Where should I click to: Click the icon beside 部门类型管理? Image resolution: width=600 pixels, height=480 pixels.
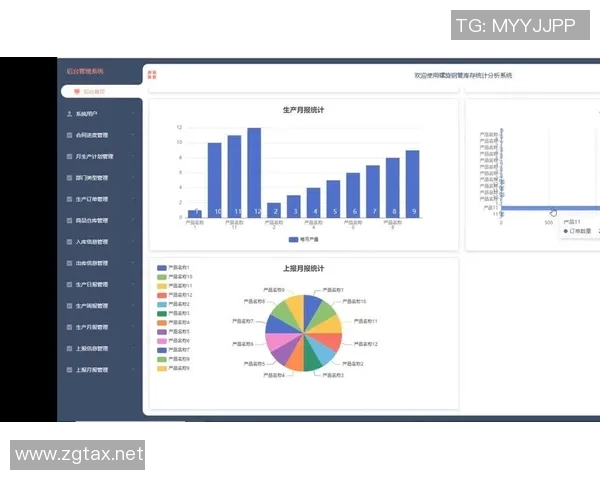coord(68,178)
